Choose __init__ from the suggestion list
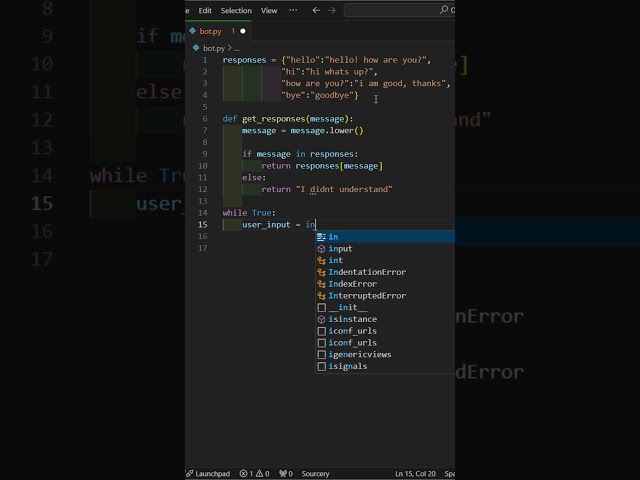This screenshot has height=480, width=640. (385, 307)
